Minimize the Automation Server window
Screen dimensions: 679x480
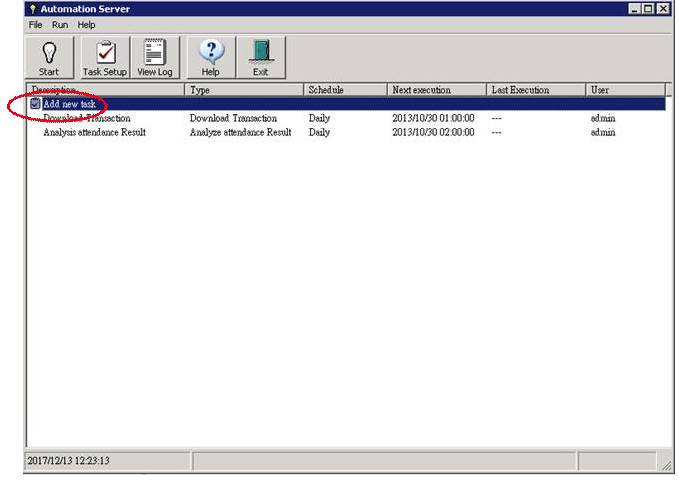pyautogui.click(x=634, y=9)
